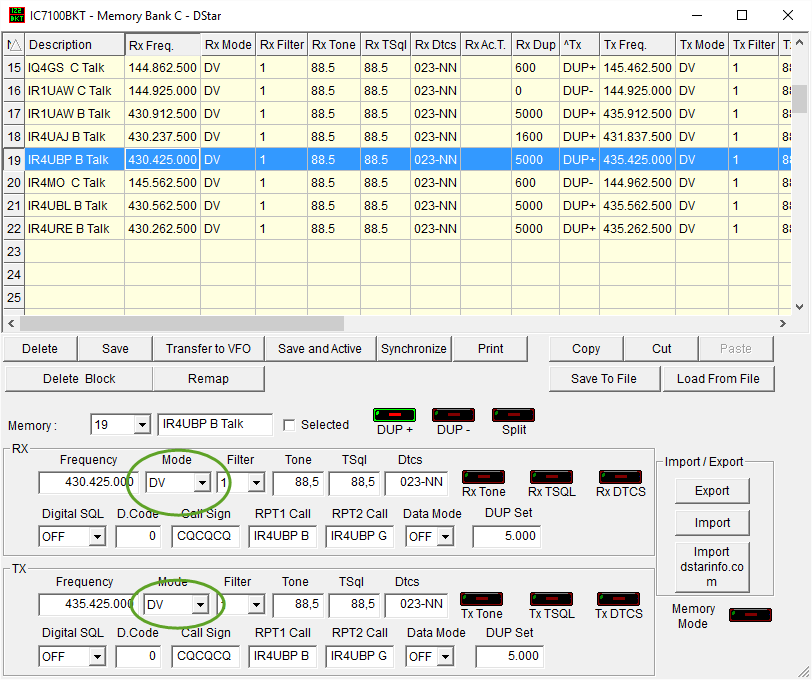The height and width of the screenshot is (680, 812).
Task: Enable the Tx TSQL indicator
Action: click(x=552, y=599)
